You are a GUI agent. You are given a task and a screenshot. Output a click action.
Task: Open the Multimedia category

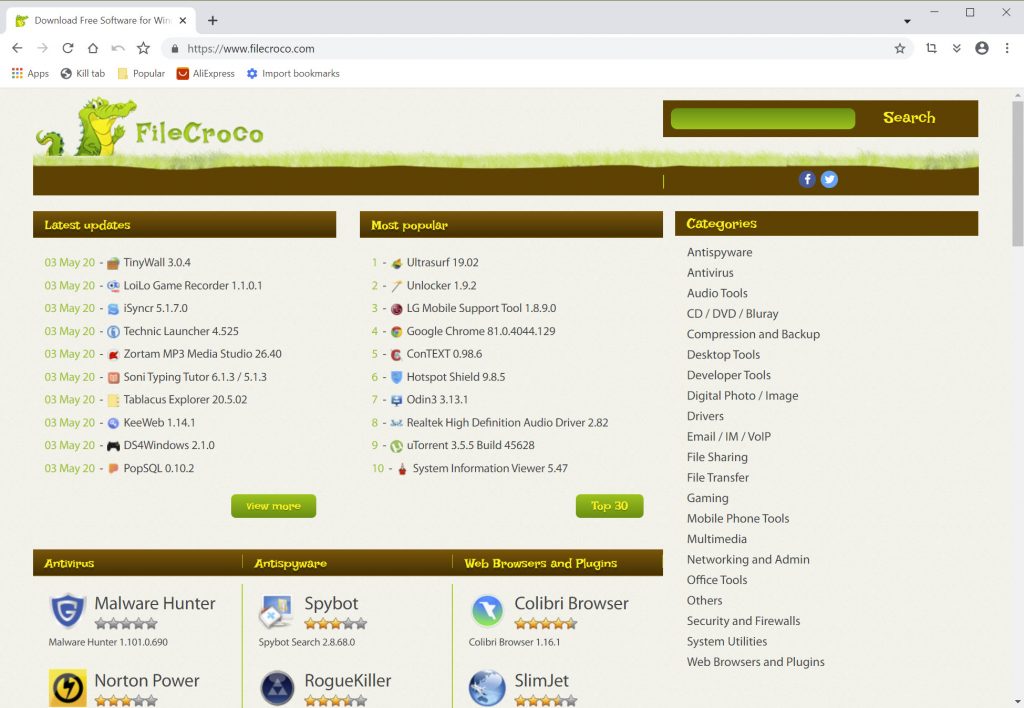click(x=716, y=539)
